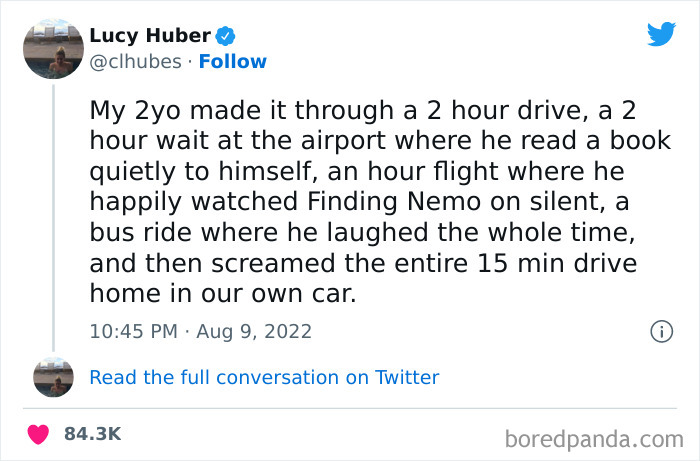The height and width of the screenshot is (461, 700).
Task: Click the Lucy Huber display name
Action: click(x=150, y=36)
